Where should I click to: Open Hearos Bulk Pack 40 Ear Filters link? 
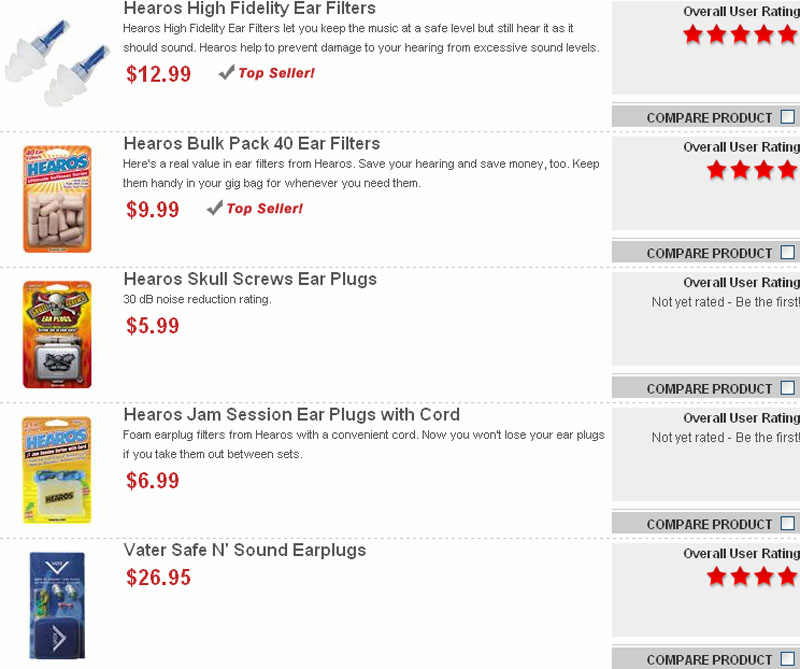pos(251,143)
